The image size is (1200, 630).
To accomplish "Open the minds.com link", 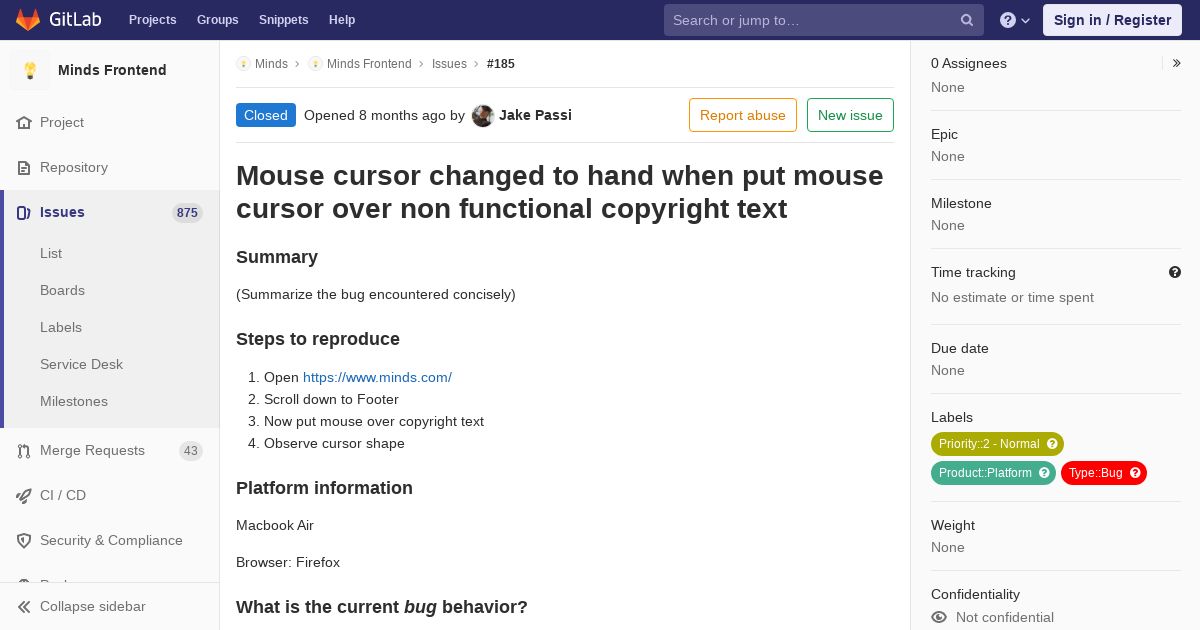I will (377, 377).
